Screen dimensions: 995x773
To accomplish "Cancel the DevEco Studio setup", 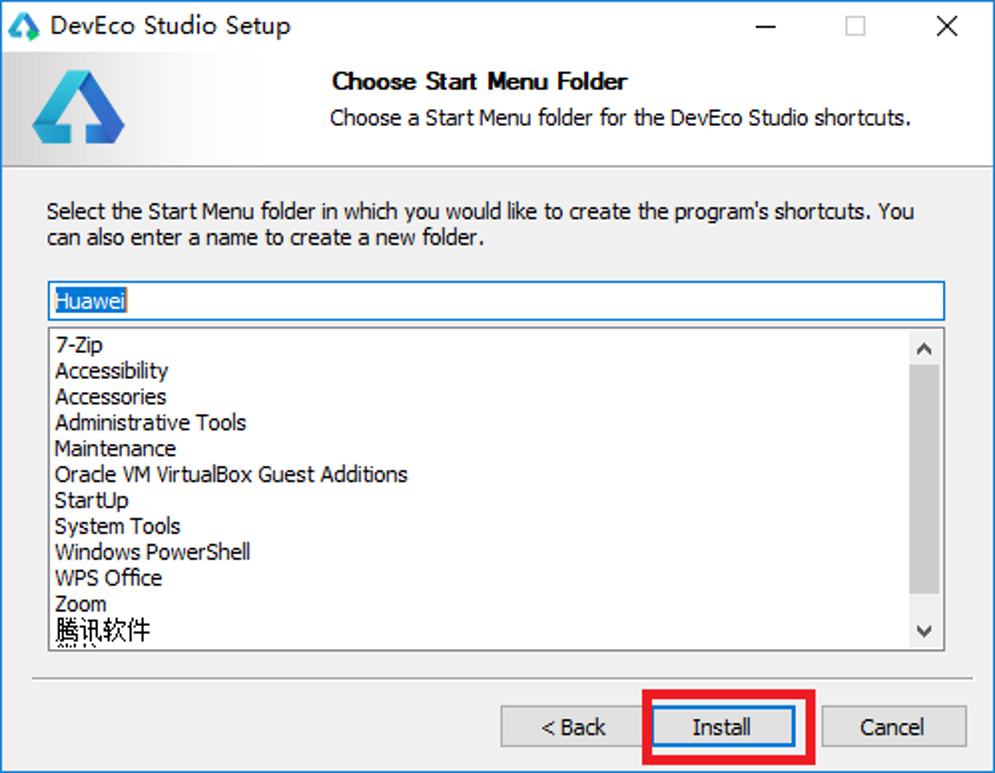I will [x=893, y=727].
